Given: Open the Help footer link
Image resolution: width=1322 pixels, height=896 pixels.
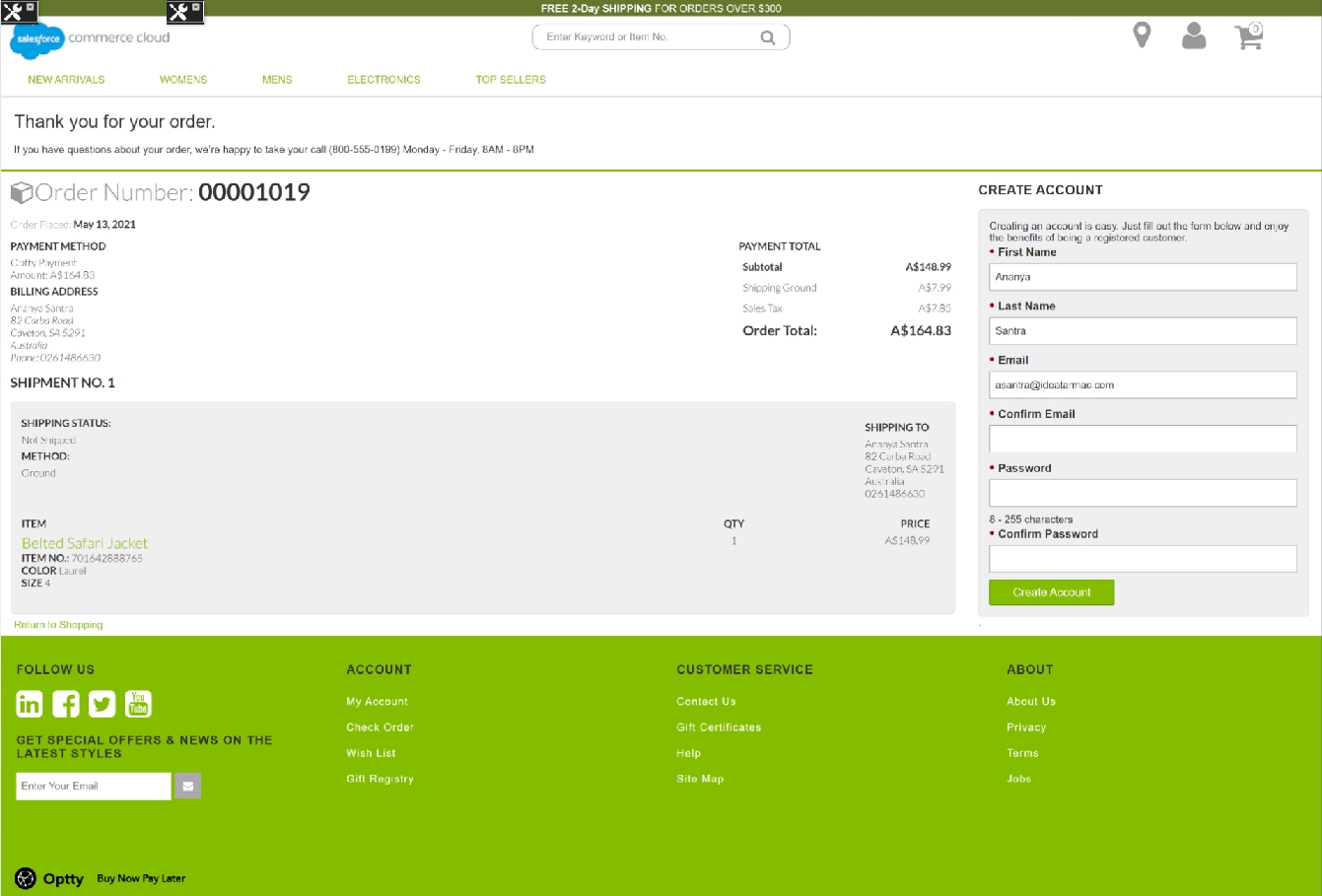Looking at the screenshot, I should pos(688,753).
